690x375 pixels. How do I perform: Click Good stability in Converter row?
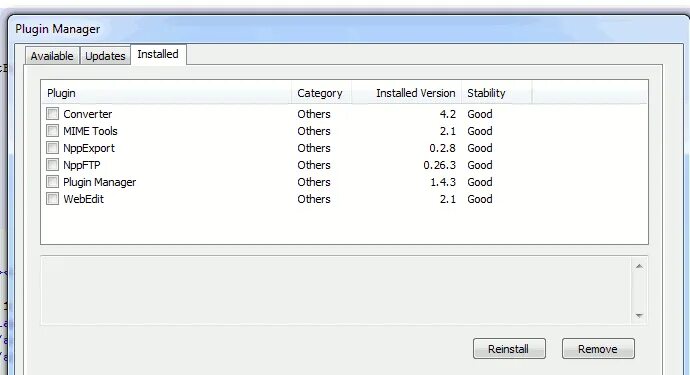(480, 114)
